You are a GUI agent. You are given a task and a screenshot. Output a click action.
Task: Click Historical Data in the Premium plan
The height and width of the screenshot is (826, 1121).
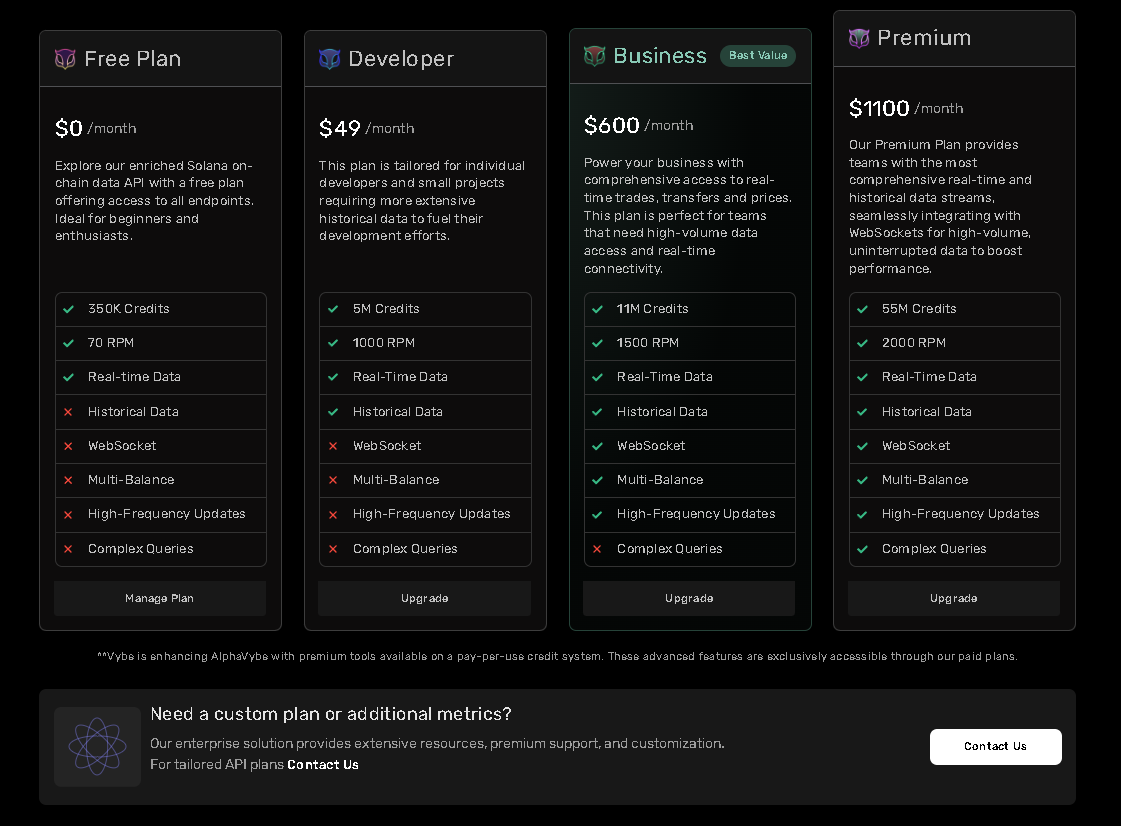click(927, 412)
